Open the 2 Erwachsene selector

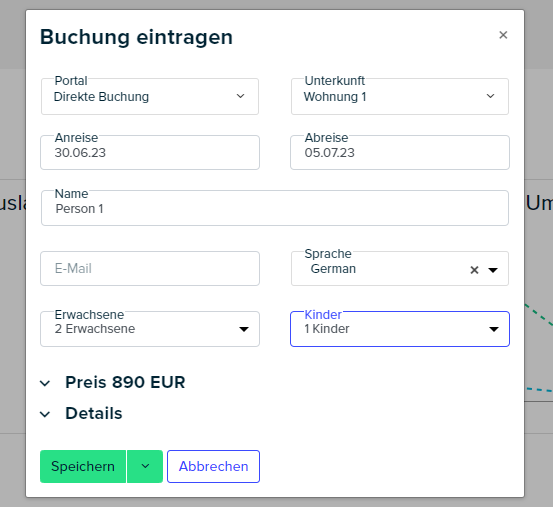[x=150, y=329]
